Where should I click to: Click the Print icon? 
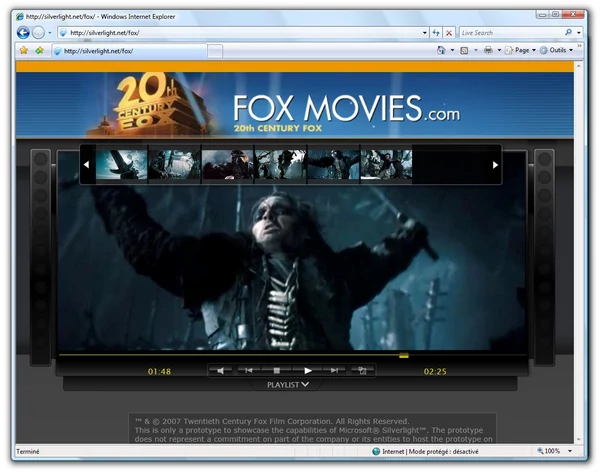point(488,50)
